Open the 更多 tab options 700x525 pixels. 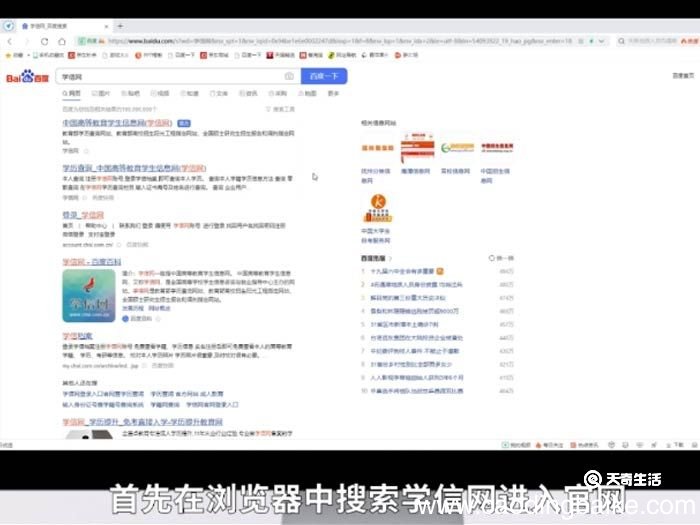coord(333,93)
